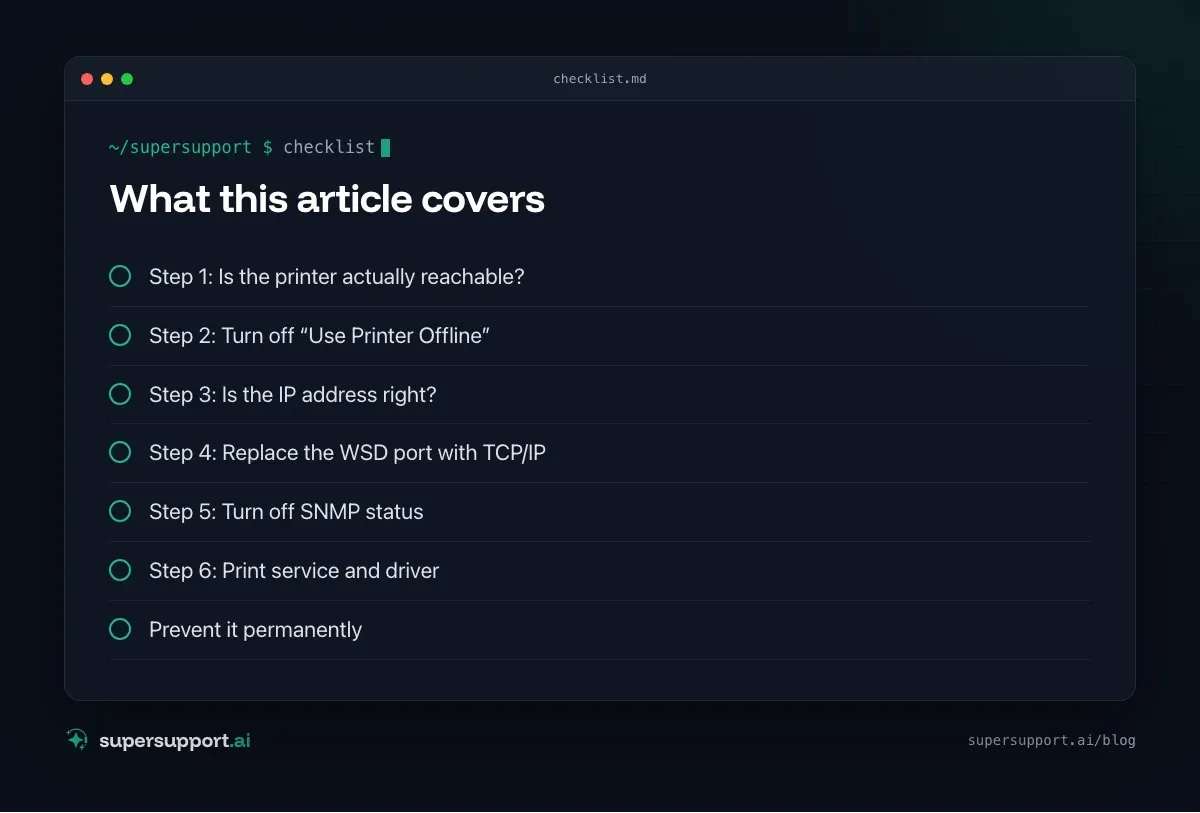1200x813 pixels.
Task: Click the green maximize window dot
Action: 127,79
